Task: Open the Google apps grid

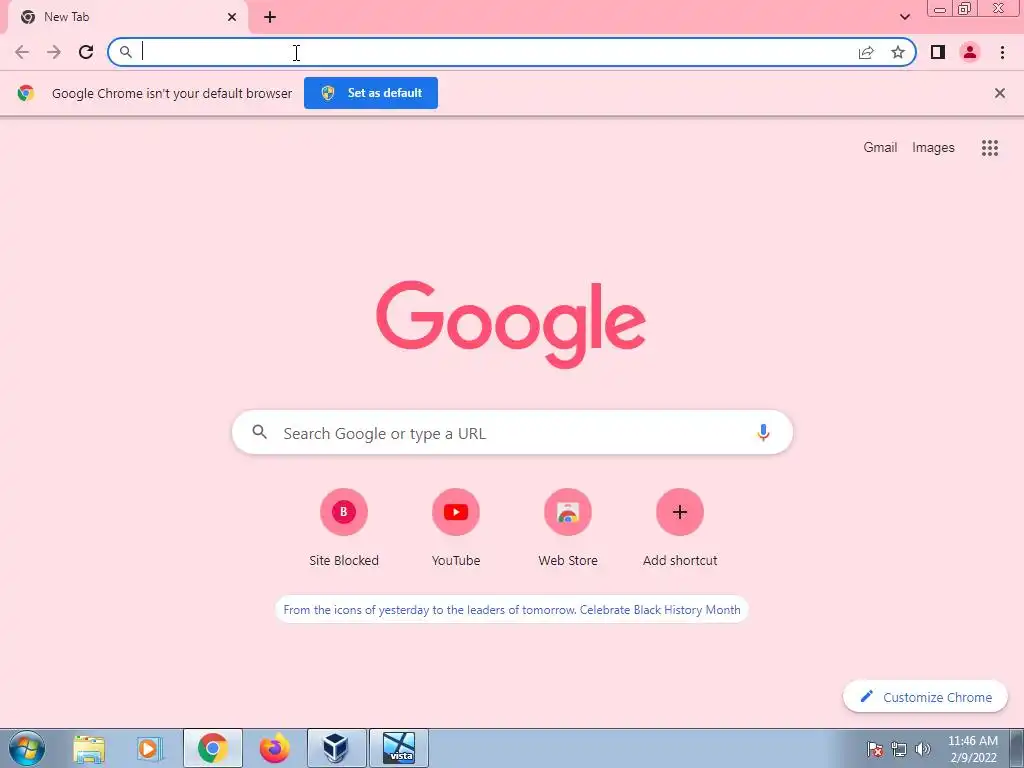Action: [989, 148]
